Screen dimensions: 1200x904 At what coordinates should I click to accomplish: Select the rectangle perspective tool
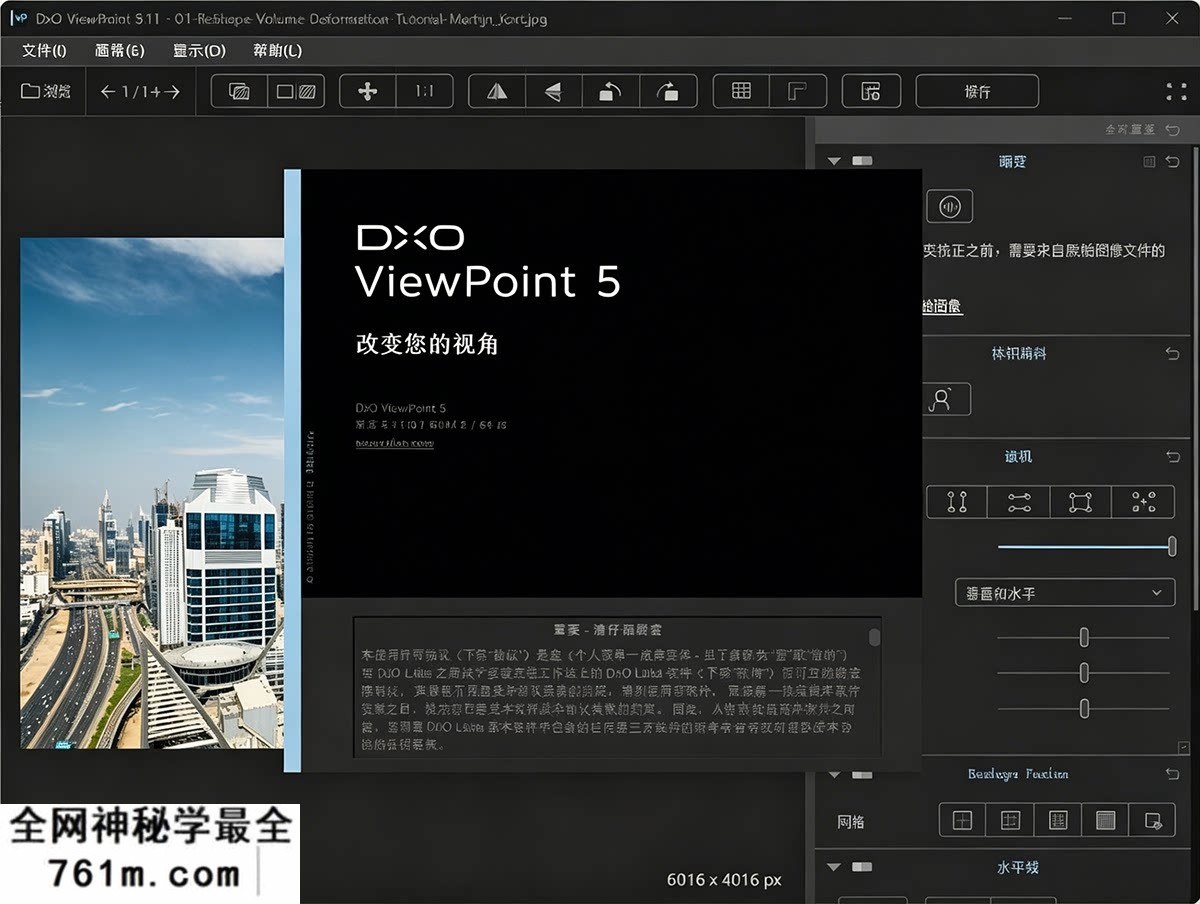click(1080, 502)
